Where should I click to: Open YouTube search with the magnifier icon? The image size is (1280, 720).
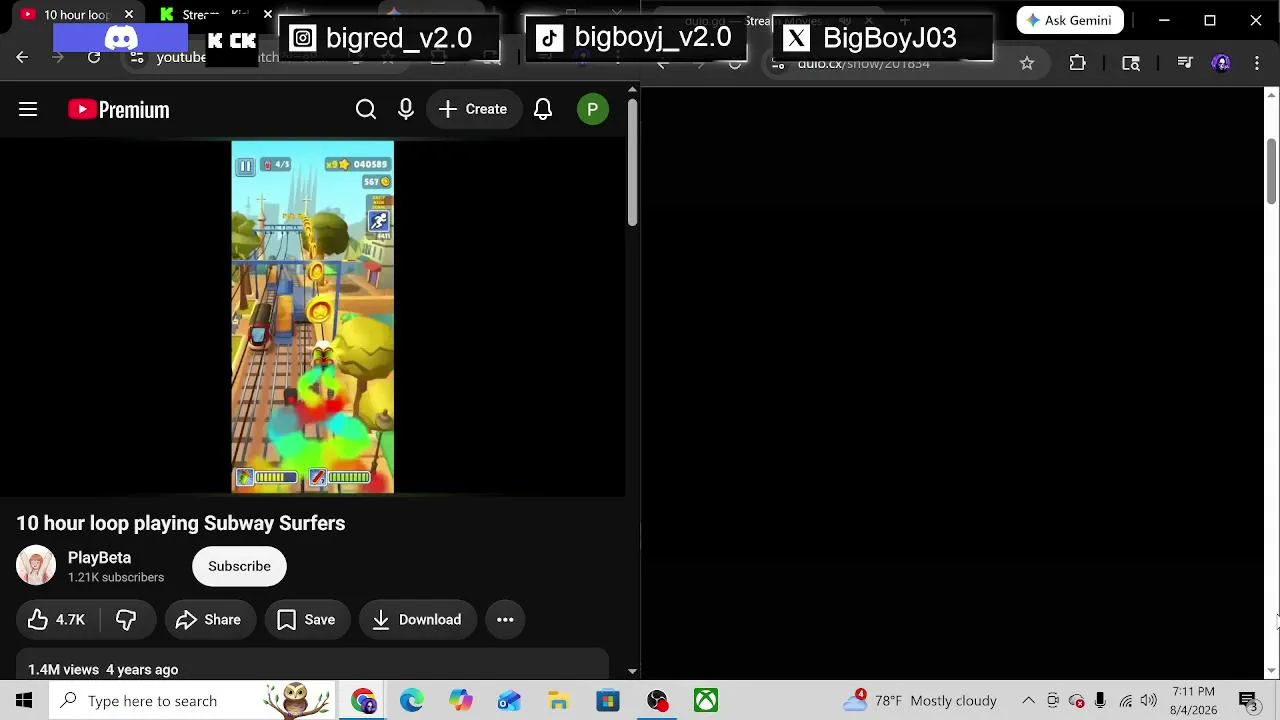point(366,109)
